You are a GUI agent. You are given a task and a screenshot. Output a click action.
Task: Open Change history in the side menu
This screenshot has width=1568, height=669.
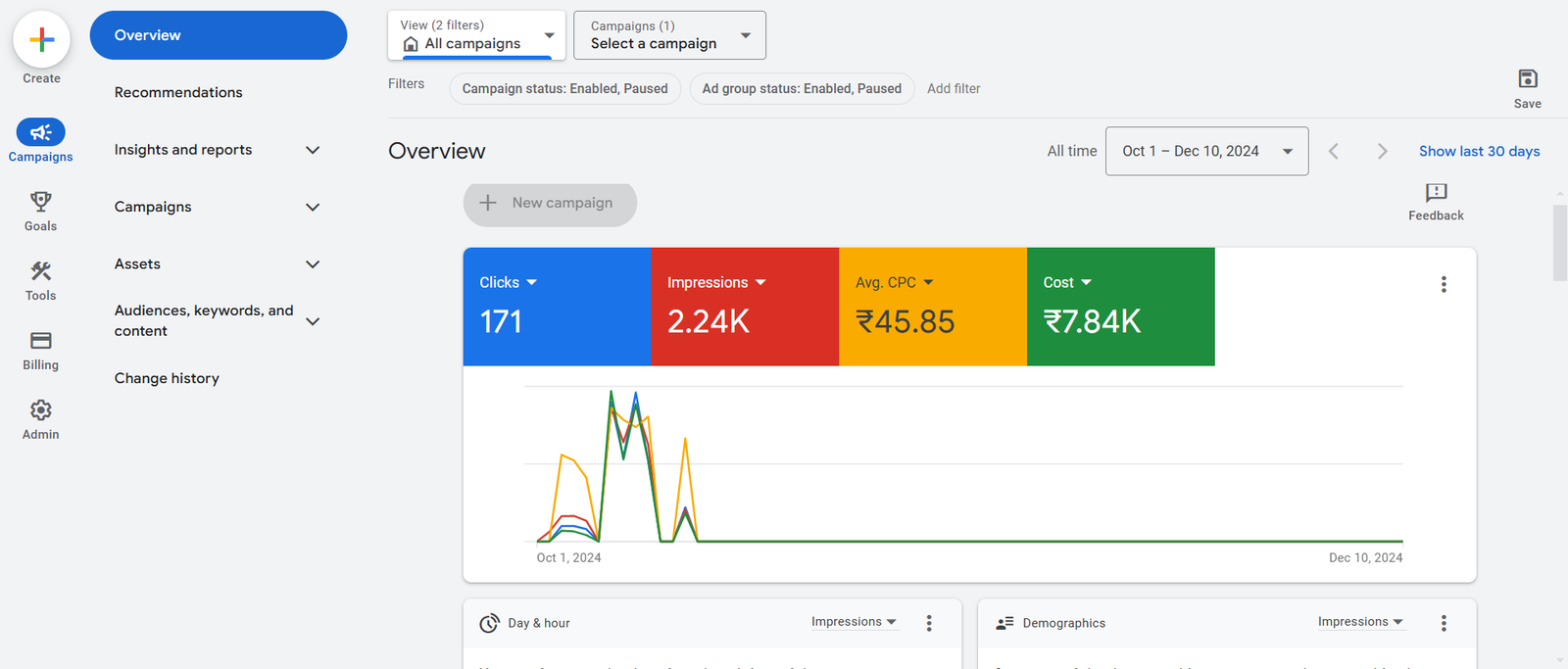pos(167,378)
